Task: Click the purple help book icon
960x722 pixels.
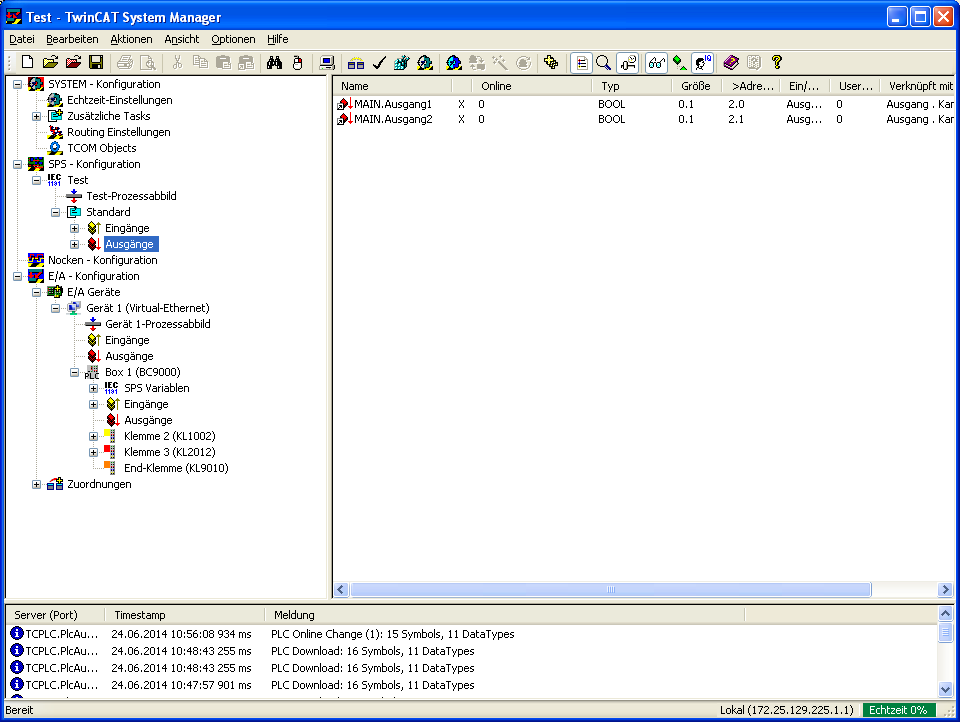Action: tap(731, 62)
